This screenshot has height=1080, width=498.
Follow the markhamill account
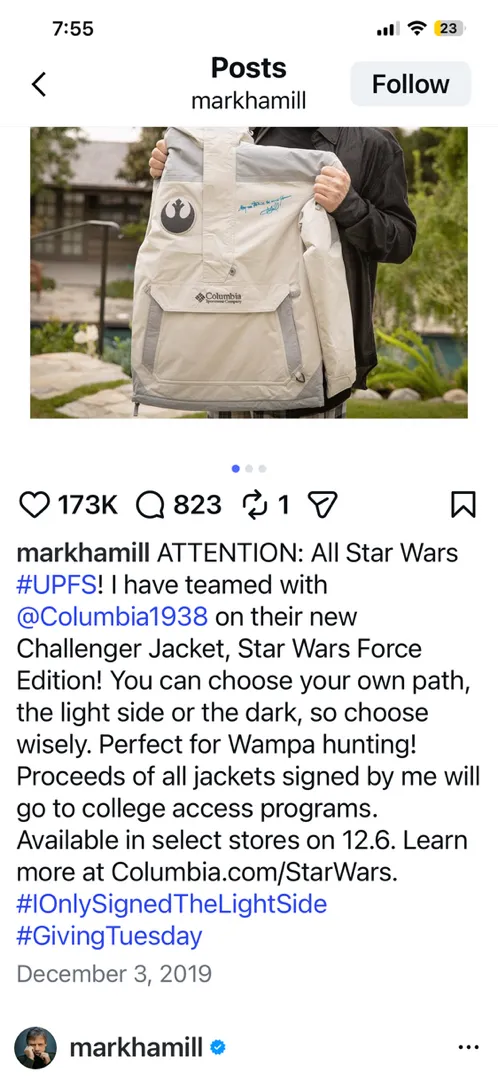tap(411, 84)
